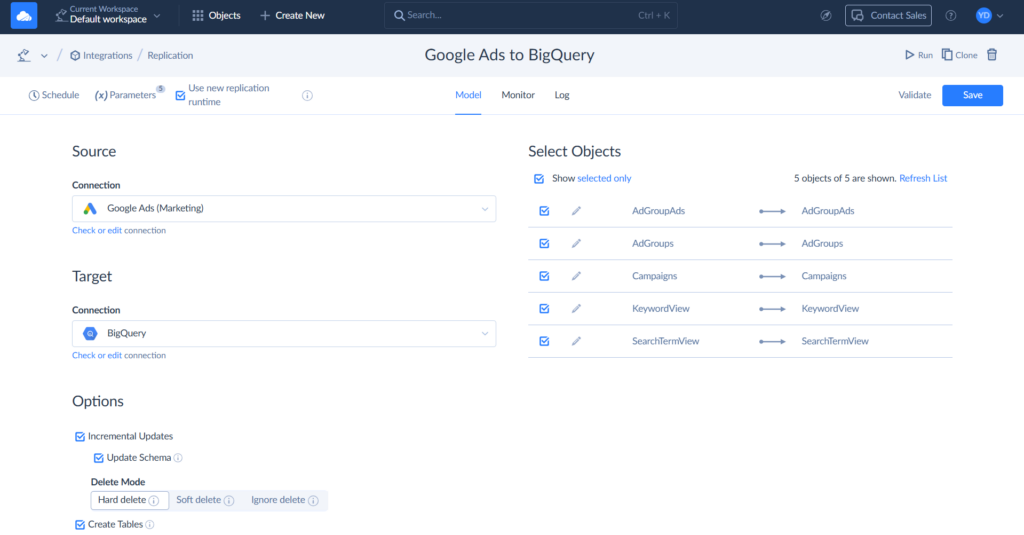This screenshot has width=1024, height=535.
Task: Uncheck the AdGroupAds object checkbox
Action: (x=544, y=211)
